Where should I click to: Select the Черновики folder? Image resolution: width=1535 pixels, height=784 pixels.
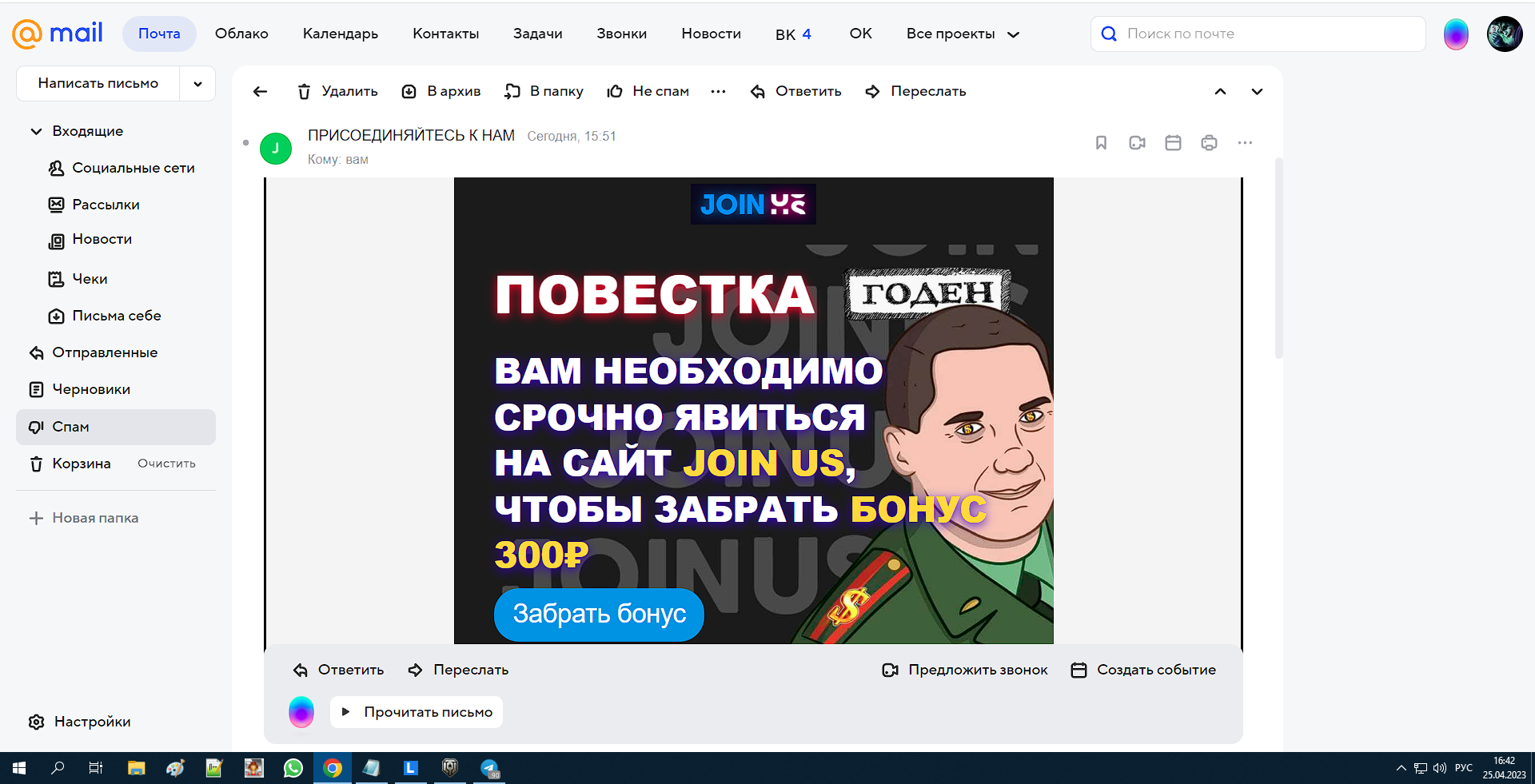pos(91,389)
